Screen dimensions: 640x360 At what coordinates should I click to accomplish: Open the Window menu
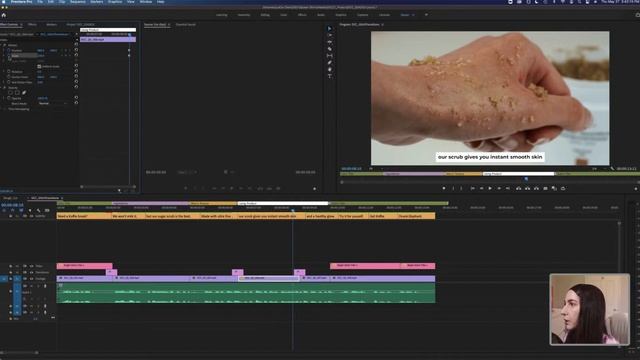(146, 2)
